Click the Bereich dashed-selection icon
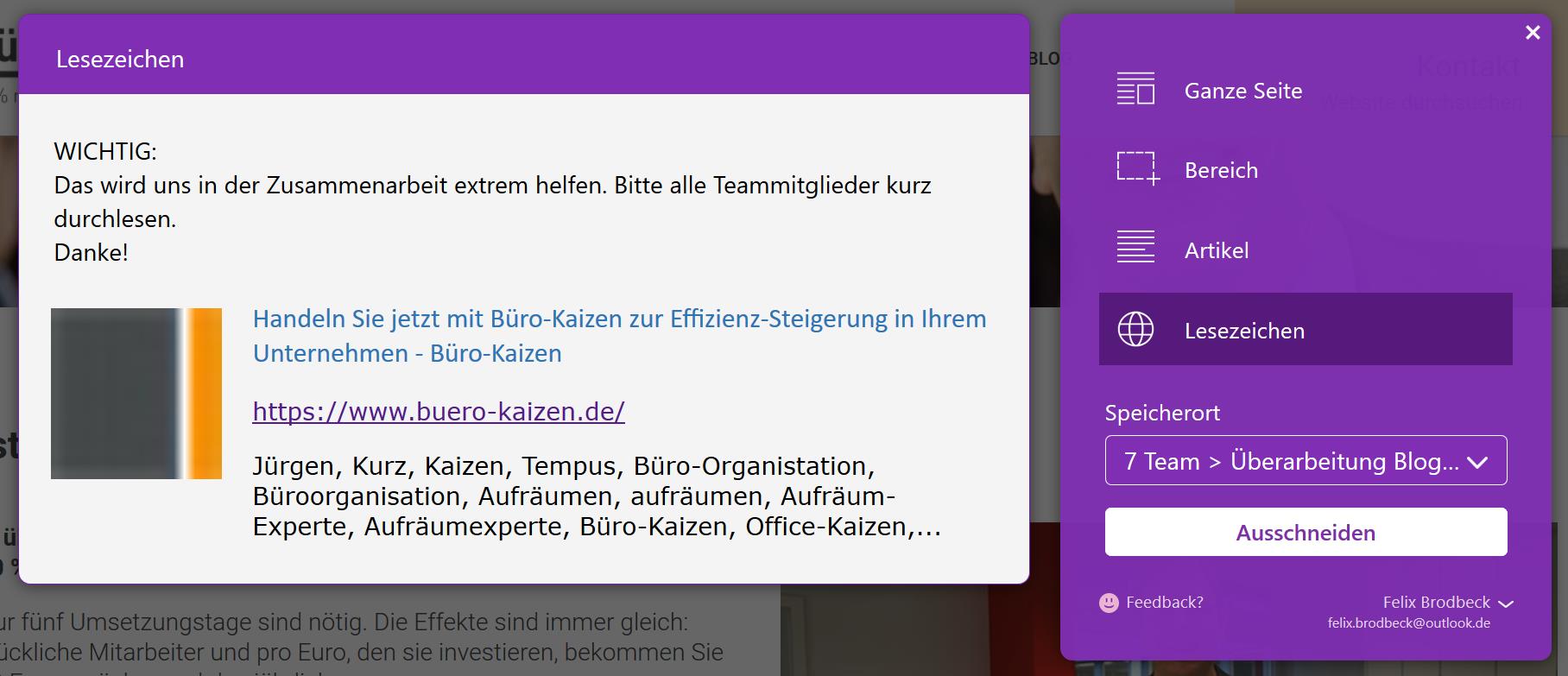Image resolution: width=1568 pixels, height=676 pixels. pyautogui.click(x=1137, y=168)
